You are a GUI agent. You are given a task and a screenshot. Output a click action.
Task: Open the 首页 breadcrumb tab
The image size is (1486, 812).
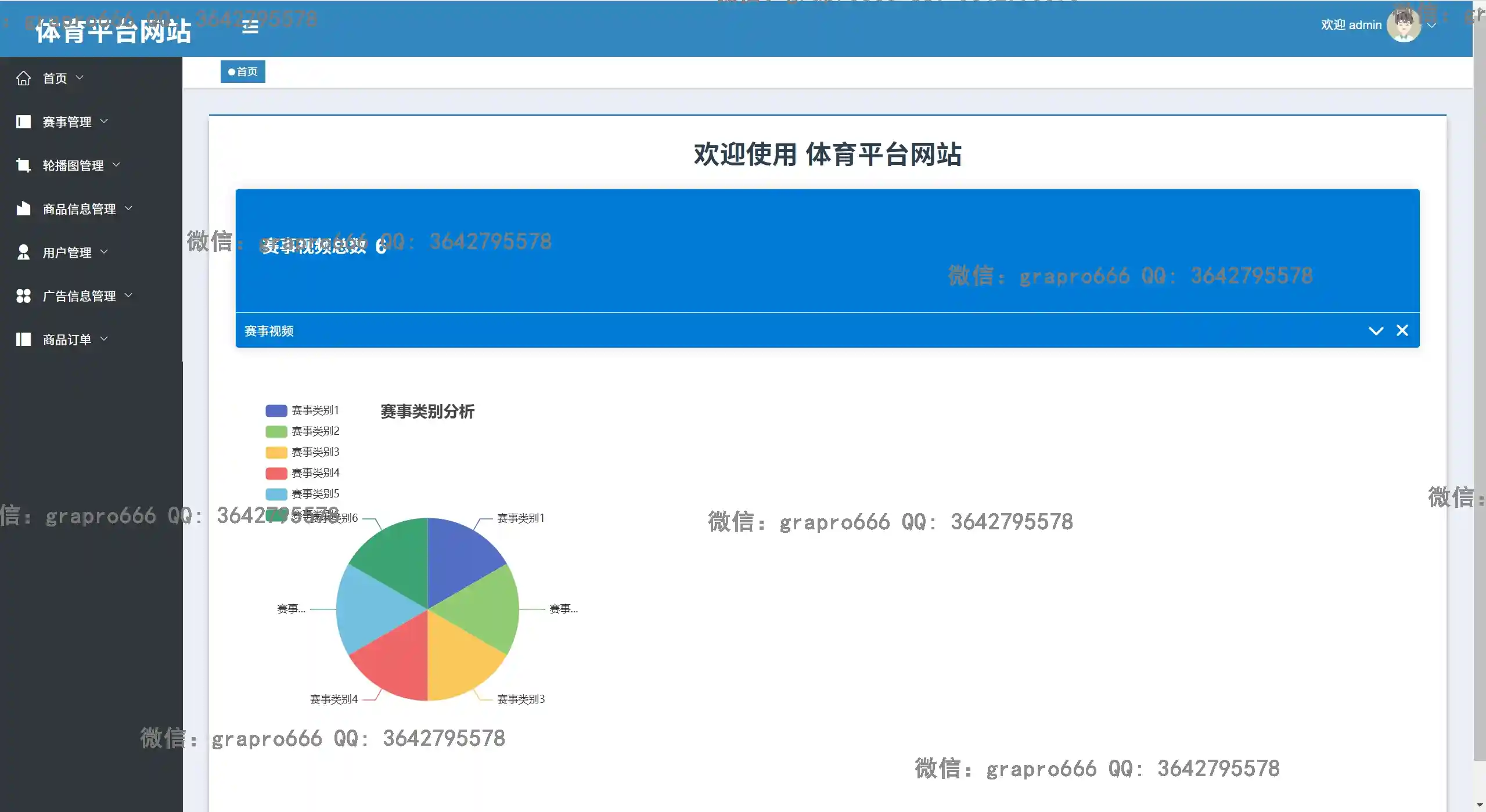(243, 71)
